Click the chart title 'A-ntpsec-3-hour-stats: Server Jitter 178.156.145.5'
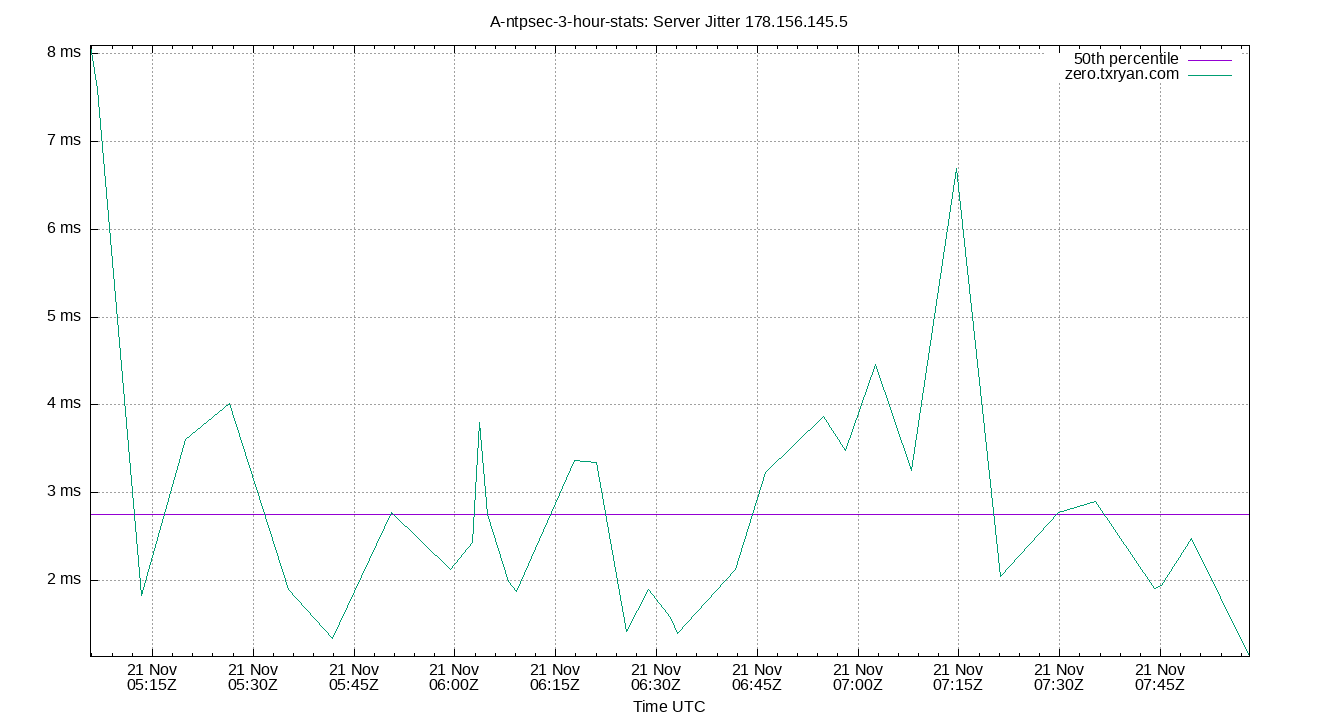 [669, 21]
